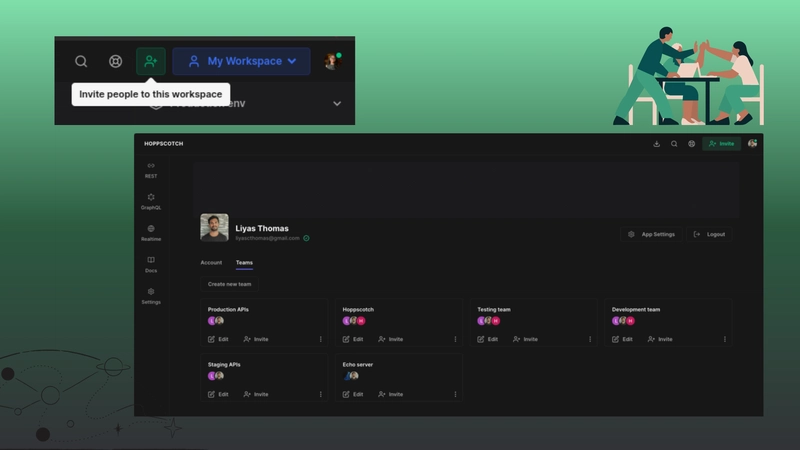Screen dimensions: 800x450
Task: Open the profile avatar in app header
Action: pyautogui.click(x=752, y=144)
